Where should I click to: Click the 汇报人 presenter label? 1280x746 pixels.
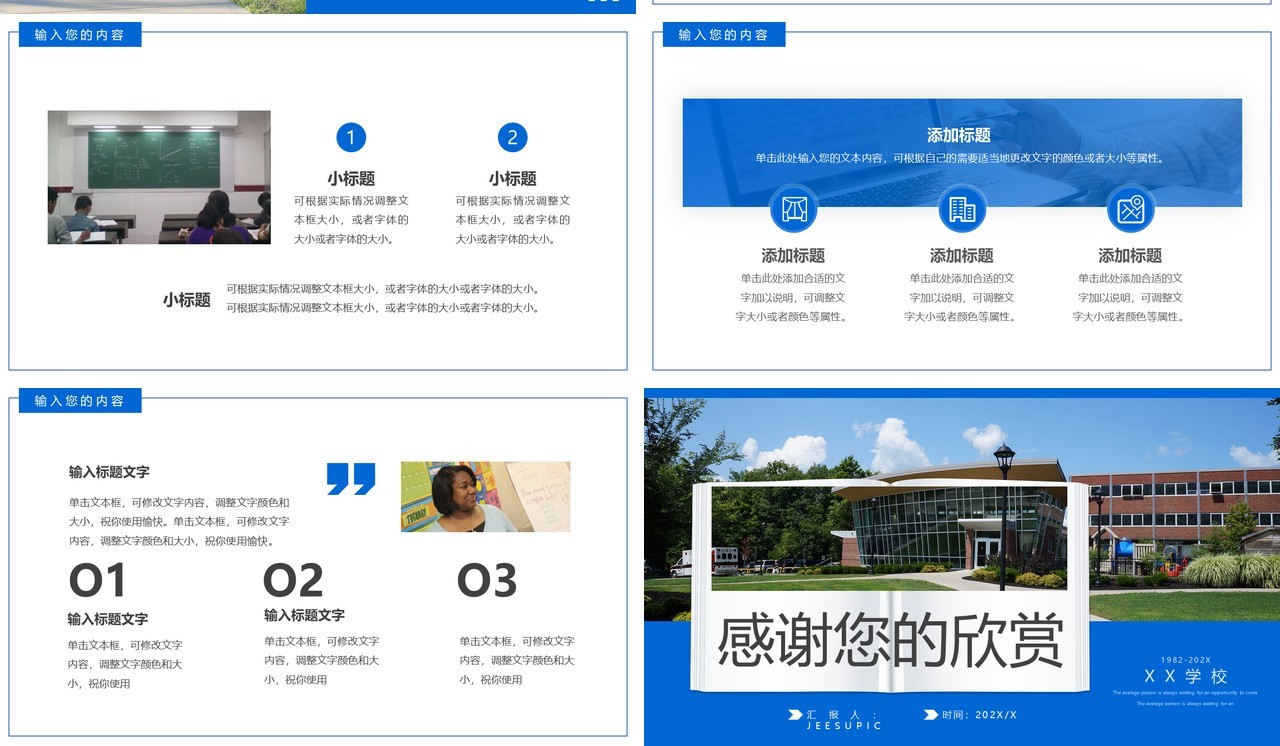tap(843, 715)
